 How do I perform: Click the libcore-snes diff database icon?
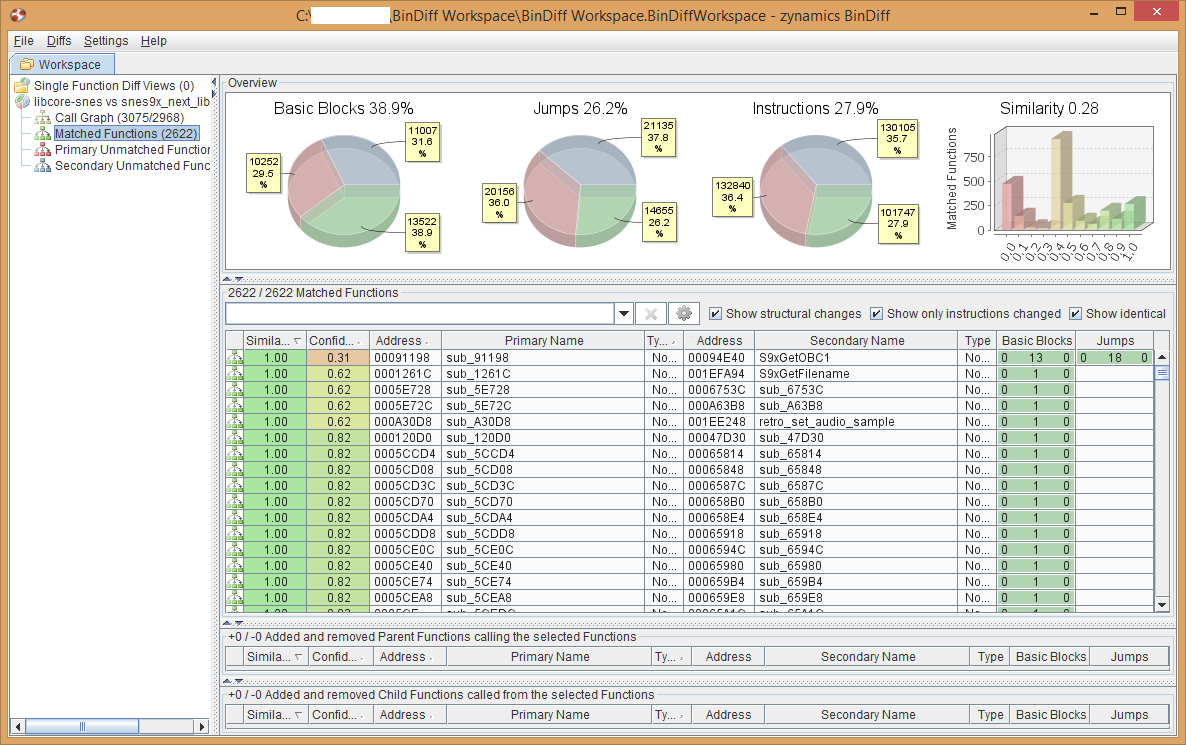coord(22,101)
